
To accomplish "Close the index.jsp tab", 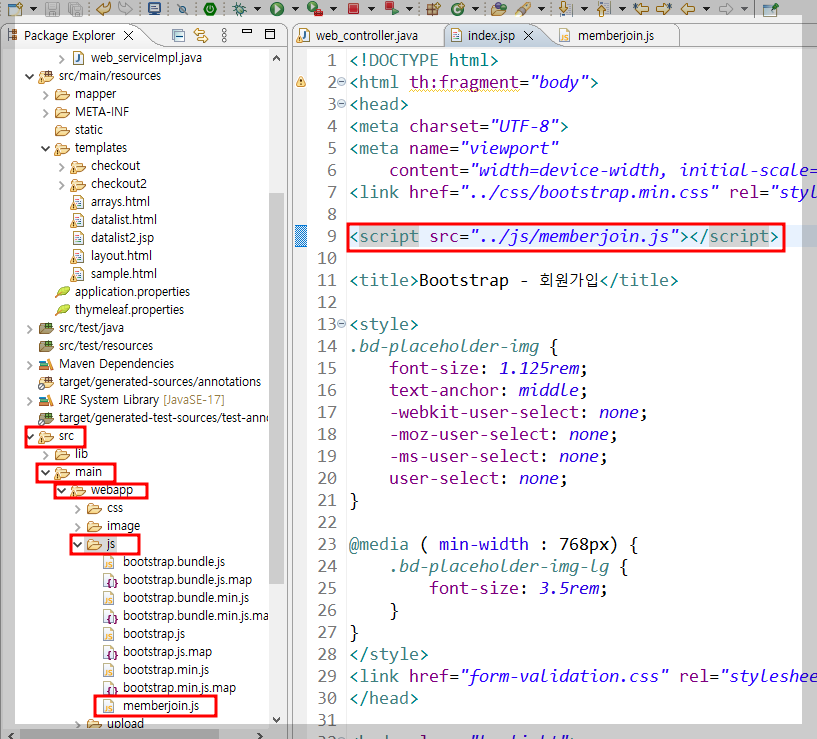I will coord(528,35).
